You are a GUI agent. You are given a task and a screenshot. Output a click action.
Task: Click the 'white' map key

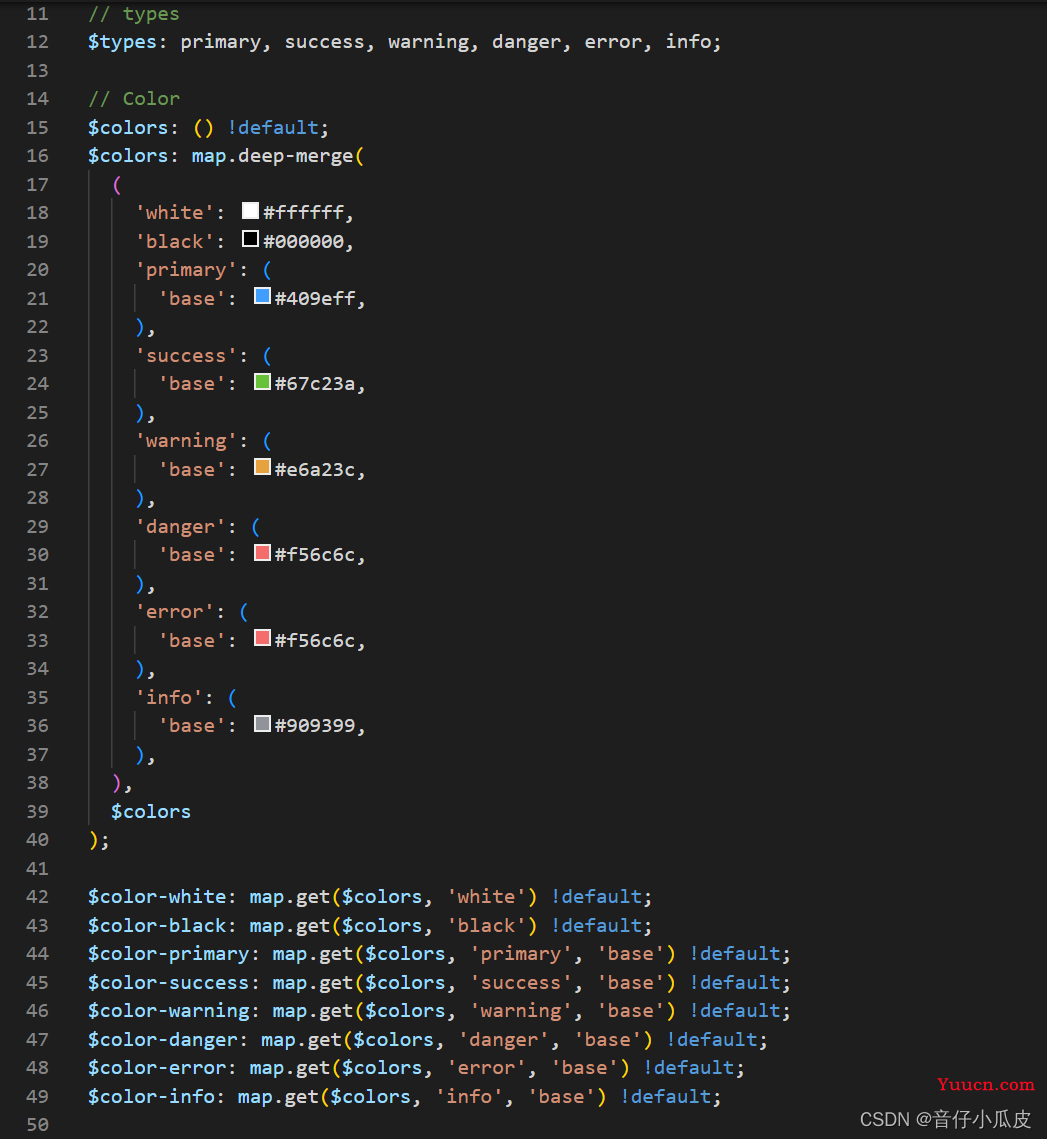175,213
